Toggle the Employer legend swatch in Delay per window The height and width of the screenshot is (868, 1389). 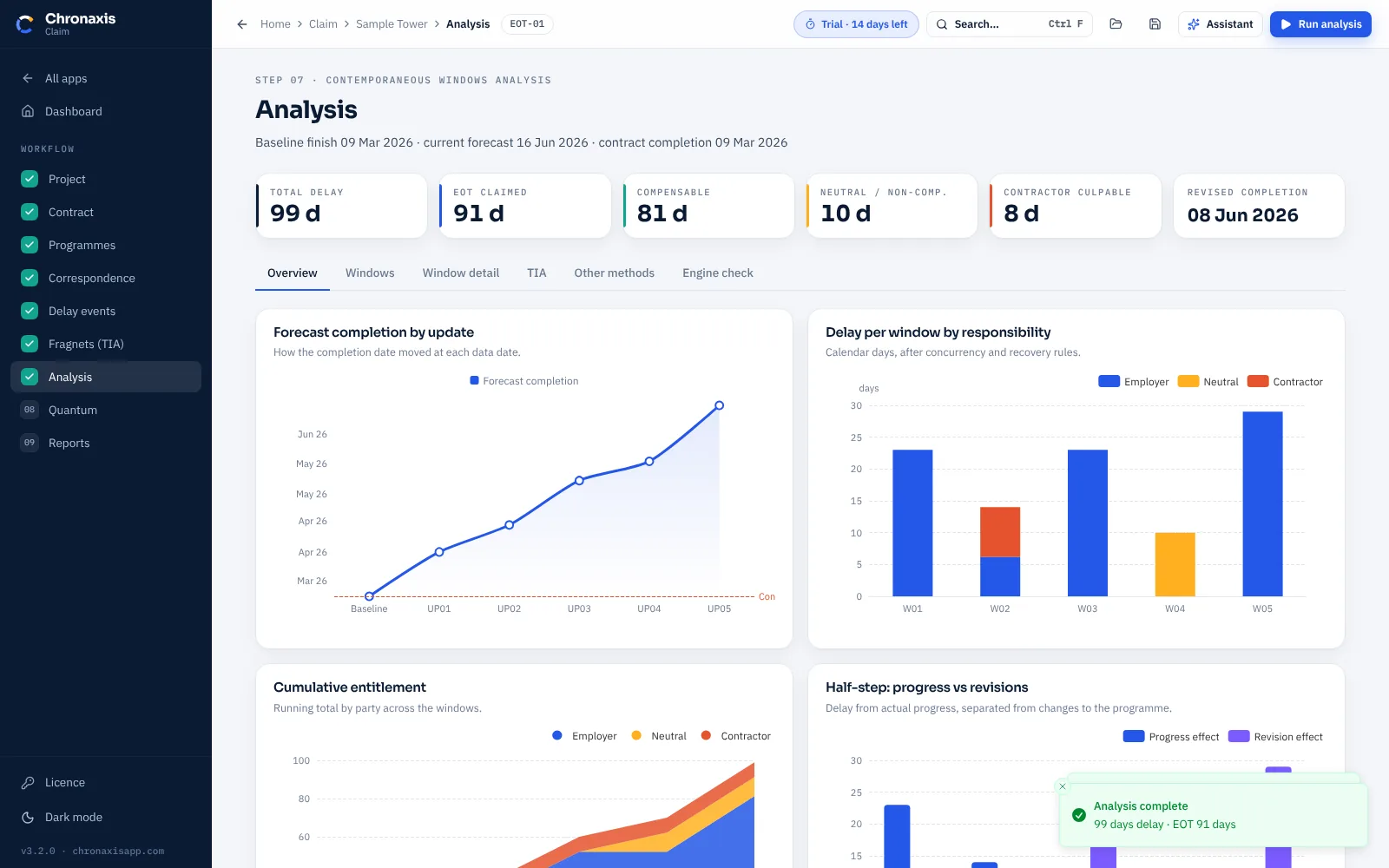(x=1109, y=381)
